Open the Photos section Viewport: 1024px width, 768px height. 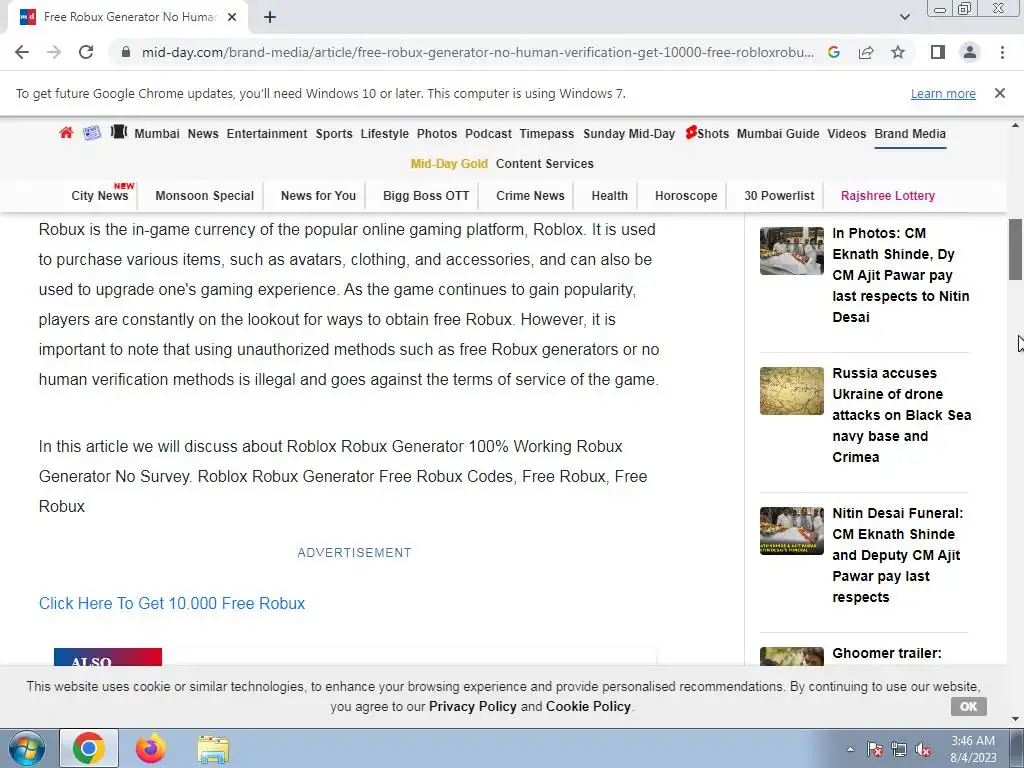pyautogui.click(x=437, y=134)
